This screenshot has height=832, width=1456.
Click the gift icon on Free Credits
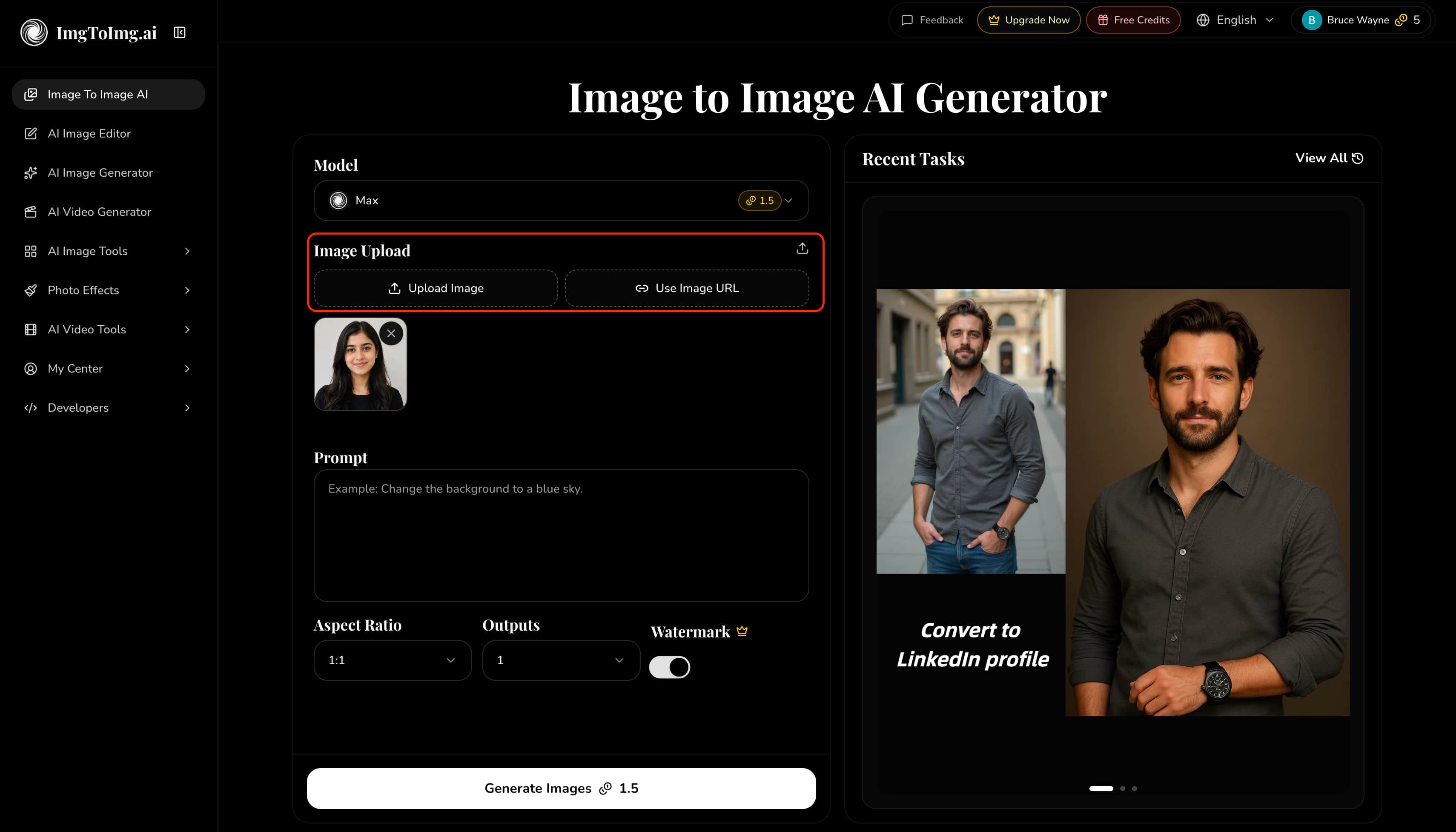(1103, 20)
